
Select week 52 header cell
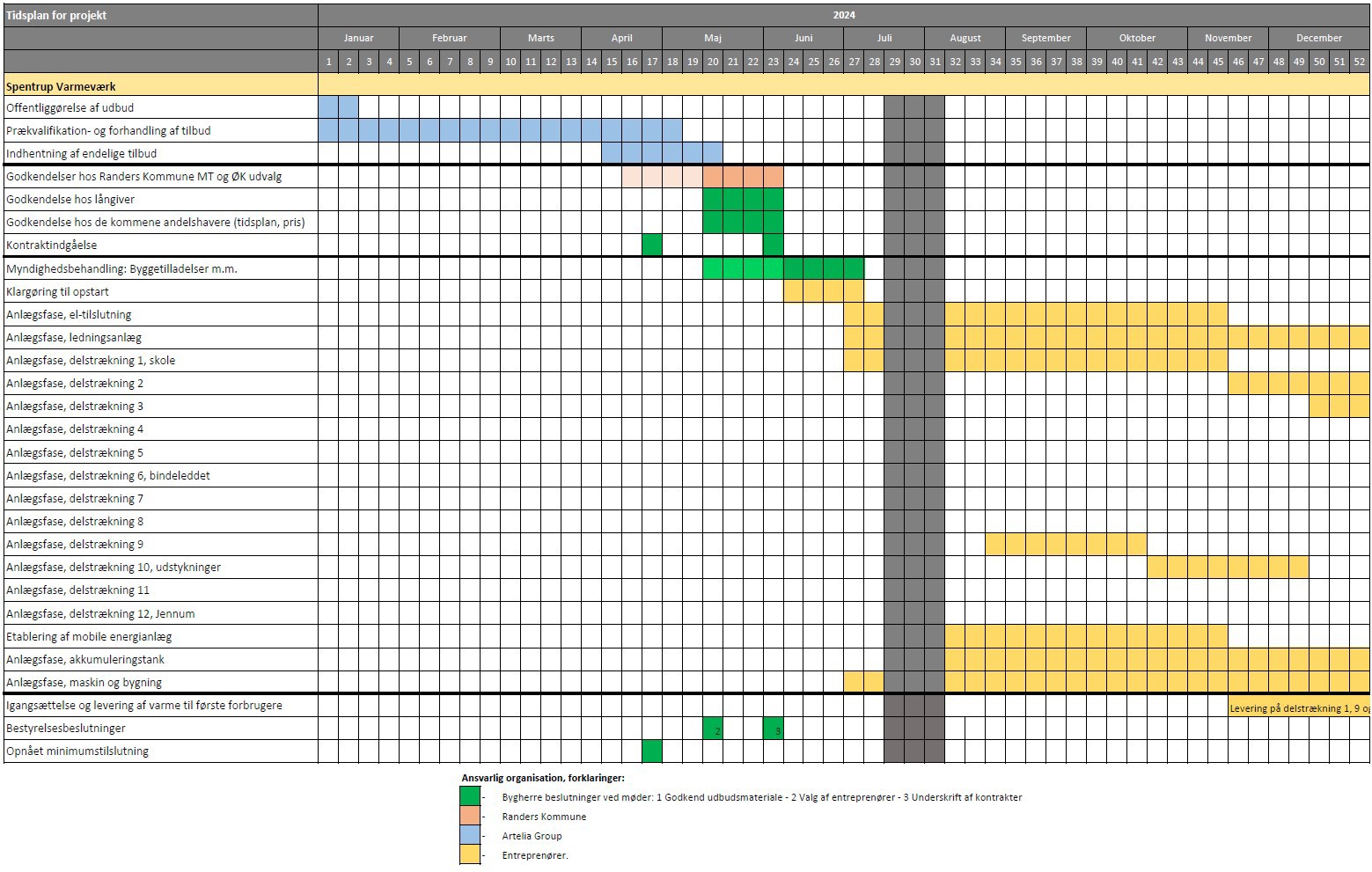1360,62
